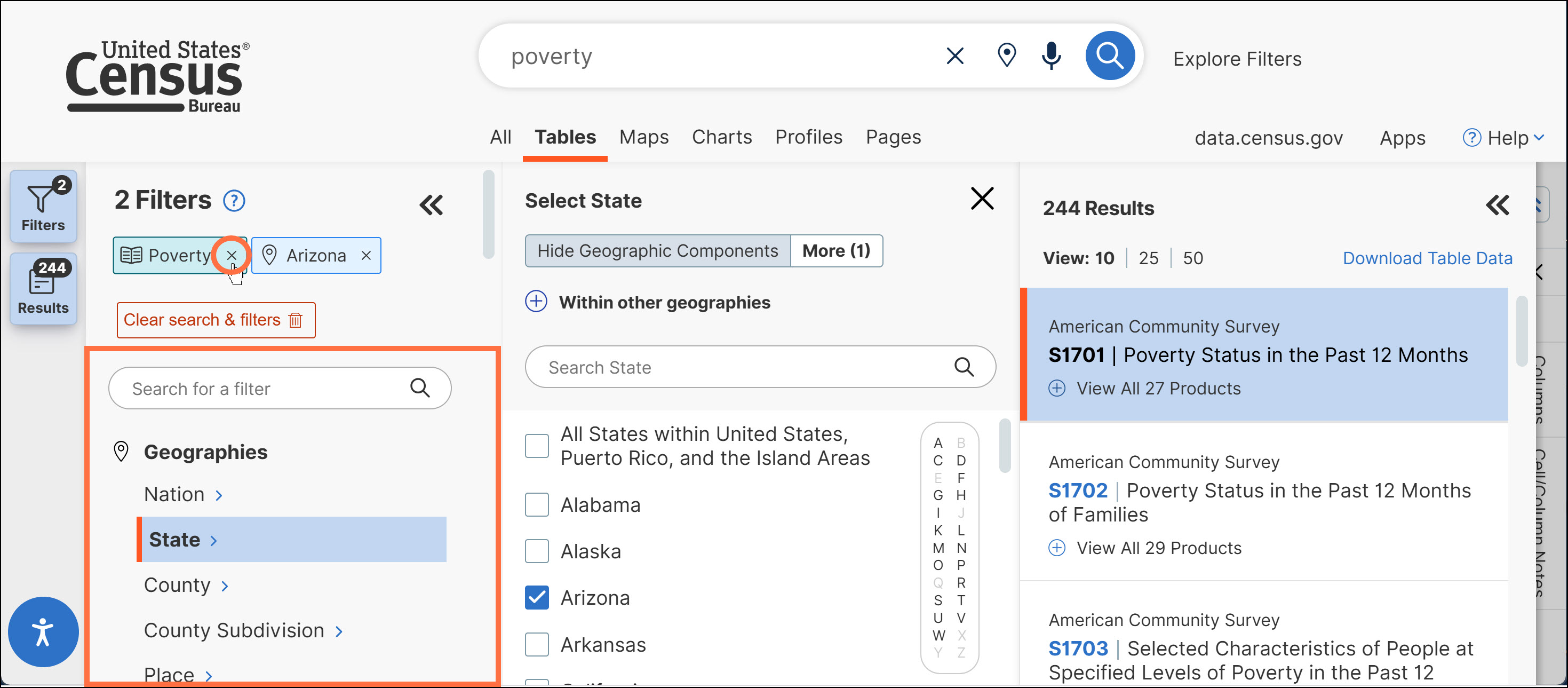Check the Alabama checkbox
This screenshot has width=1568, height=688.
tap(536, 505)
